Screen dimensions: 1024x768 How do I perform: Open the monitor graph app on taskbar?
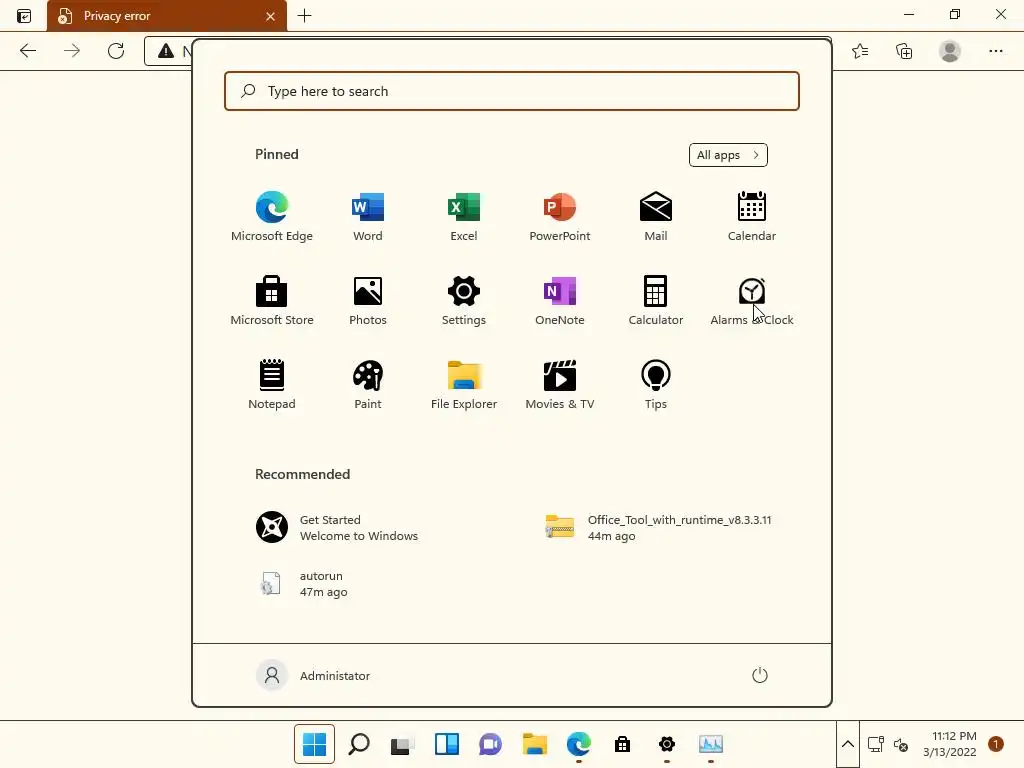click(x=711, y=744)
